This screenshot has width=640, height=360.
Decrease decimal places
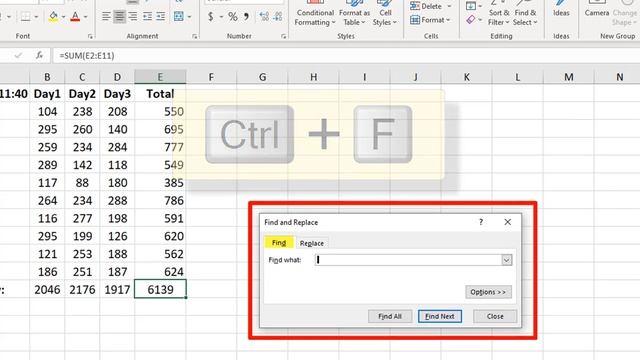[278, 17]
